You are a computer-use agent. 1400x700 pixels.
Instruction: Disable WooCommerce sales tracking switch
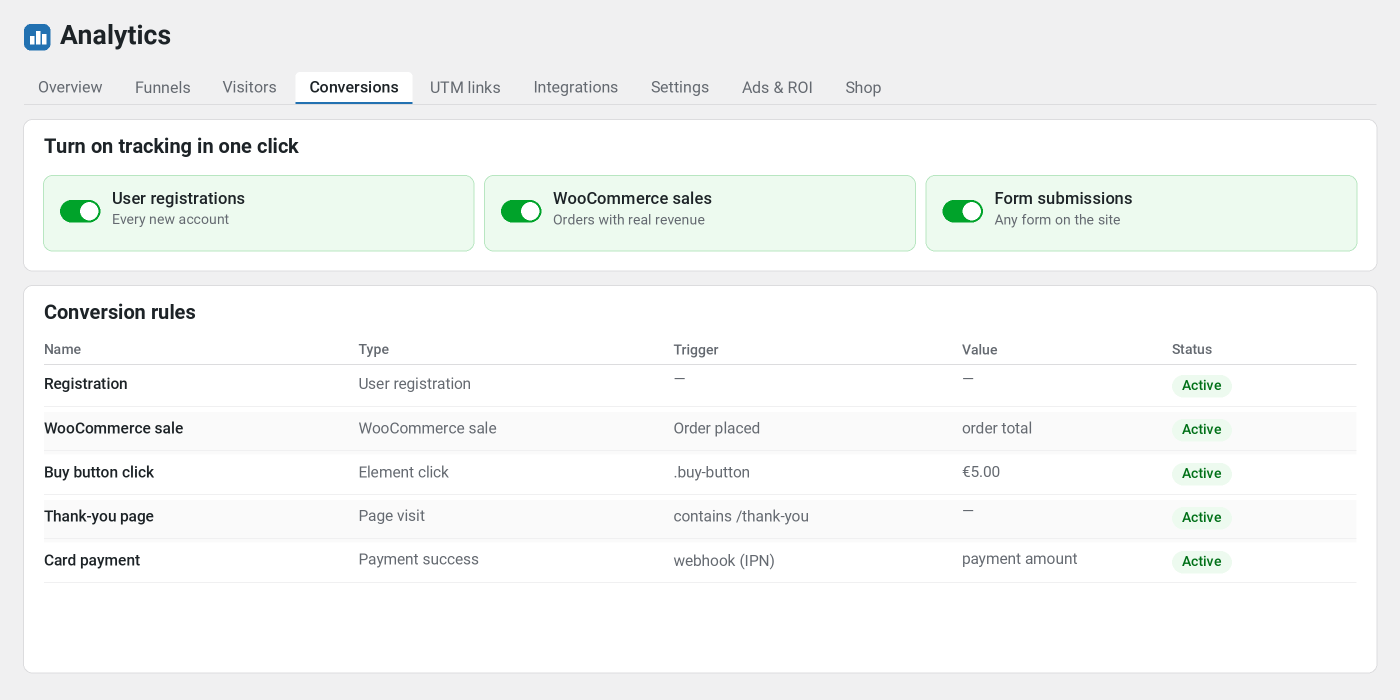(521, 211)
